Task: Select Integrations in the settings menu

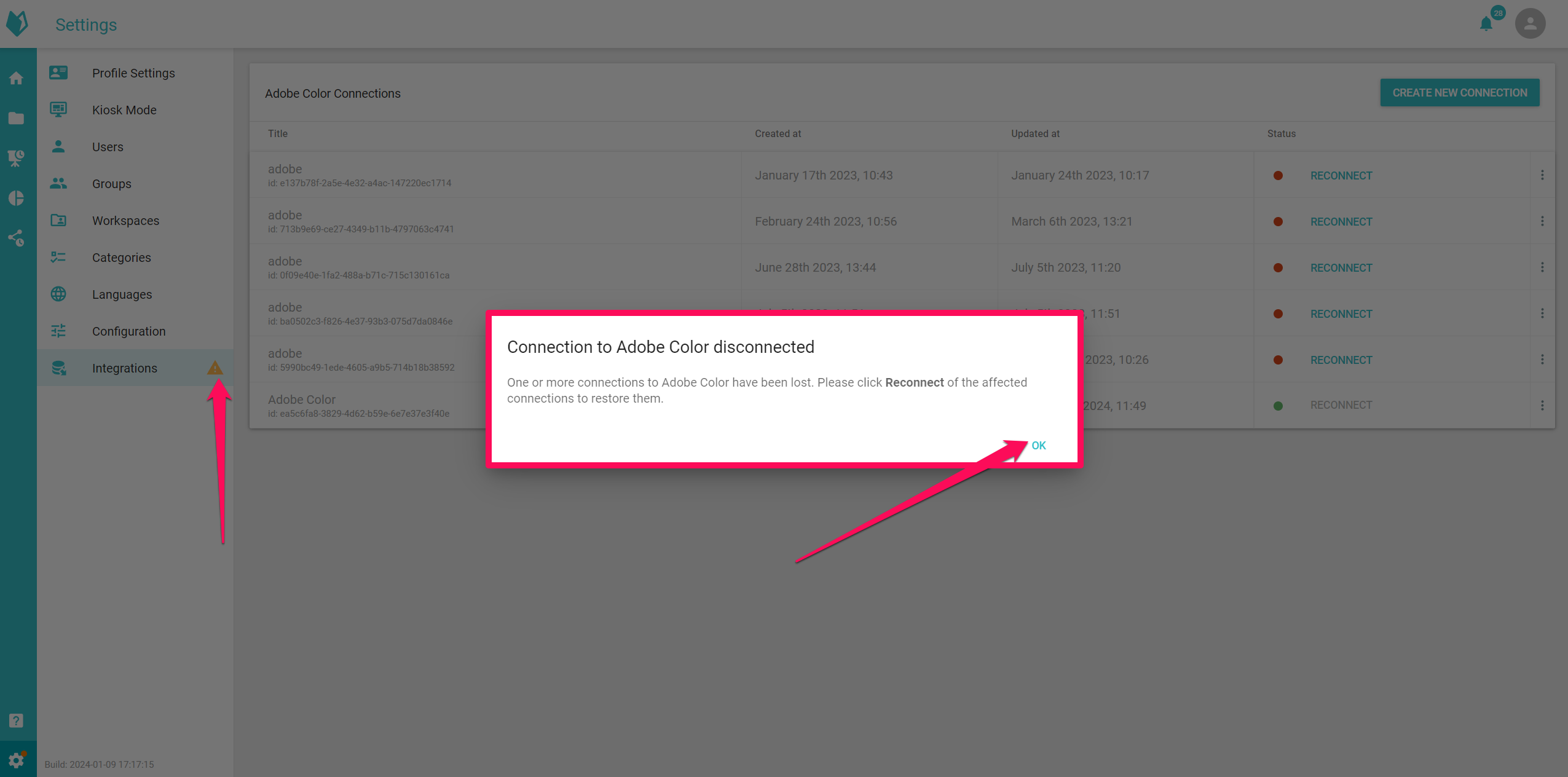Action: point(135,368)
